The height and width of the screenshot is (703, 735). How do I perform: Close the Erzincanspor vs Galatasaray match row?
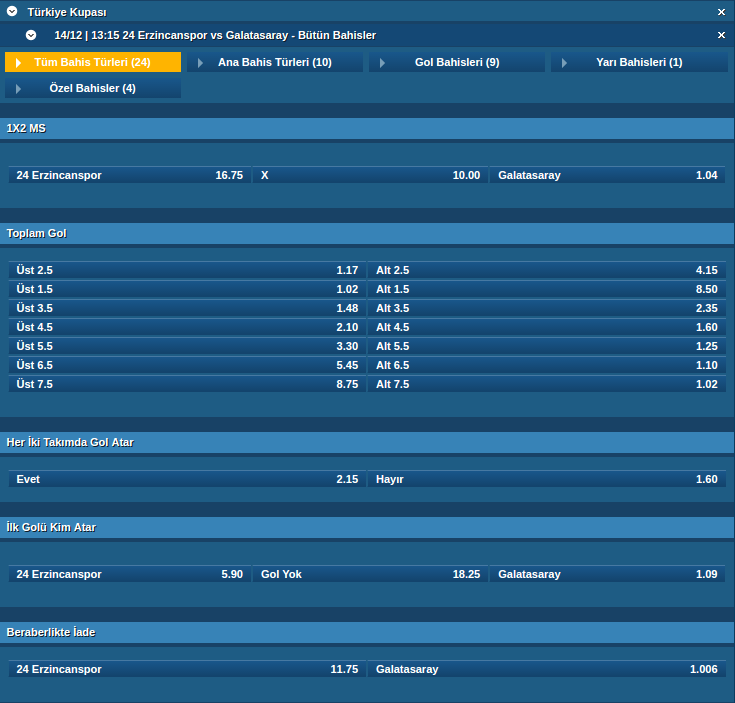pos(721,35)
